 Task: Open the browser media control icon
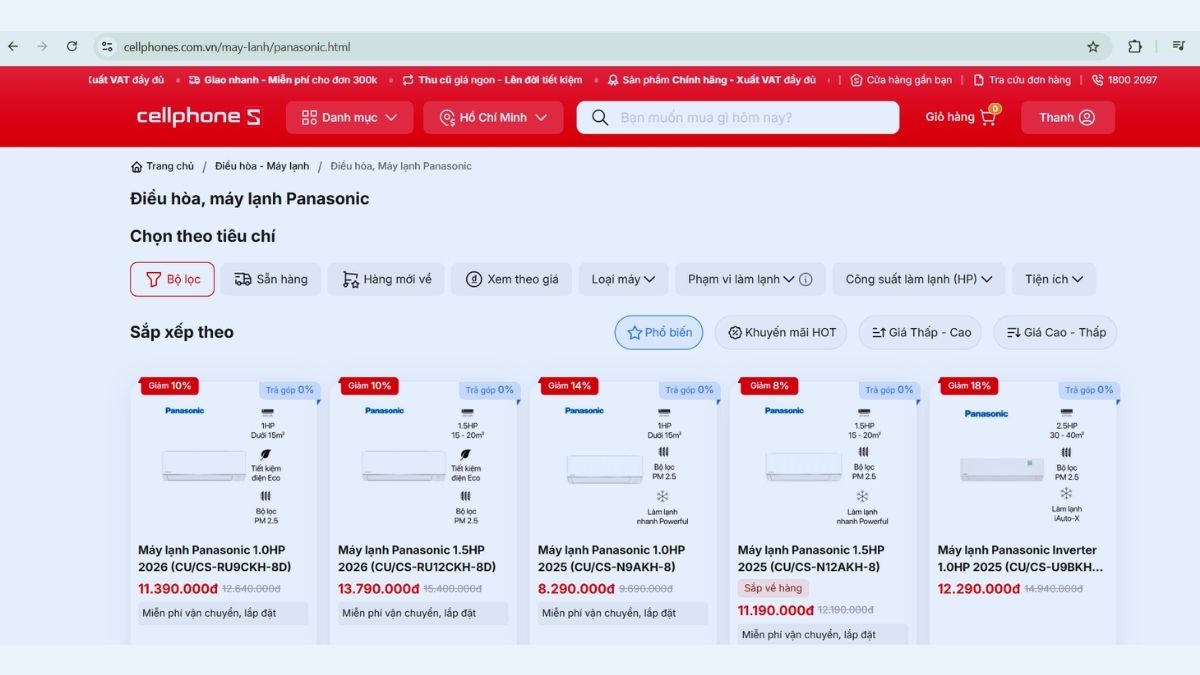click(1178, 46)
